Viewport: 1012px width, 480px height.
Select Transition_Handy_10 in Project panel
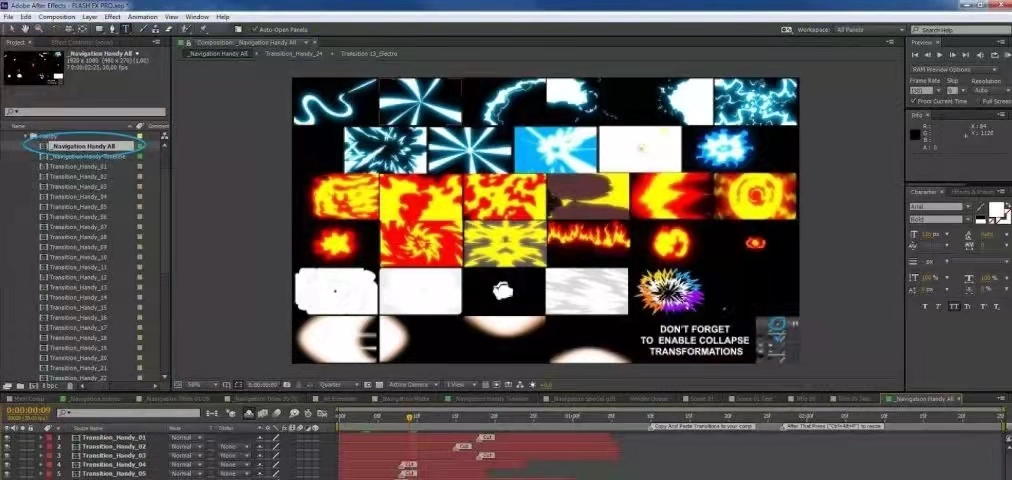click(x=77, y=257)
